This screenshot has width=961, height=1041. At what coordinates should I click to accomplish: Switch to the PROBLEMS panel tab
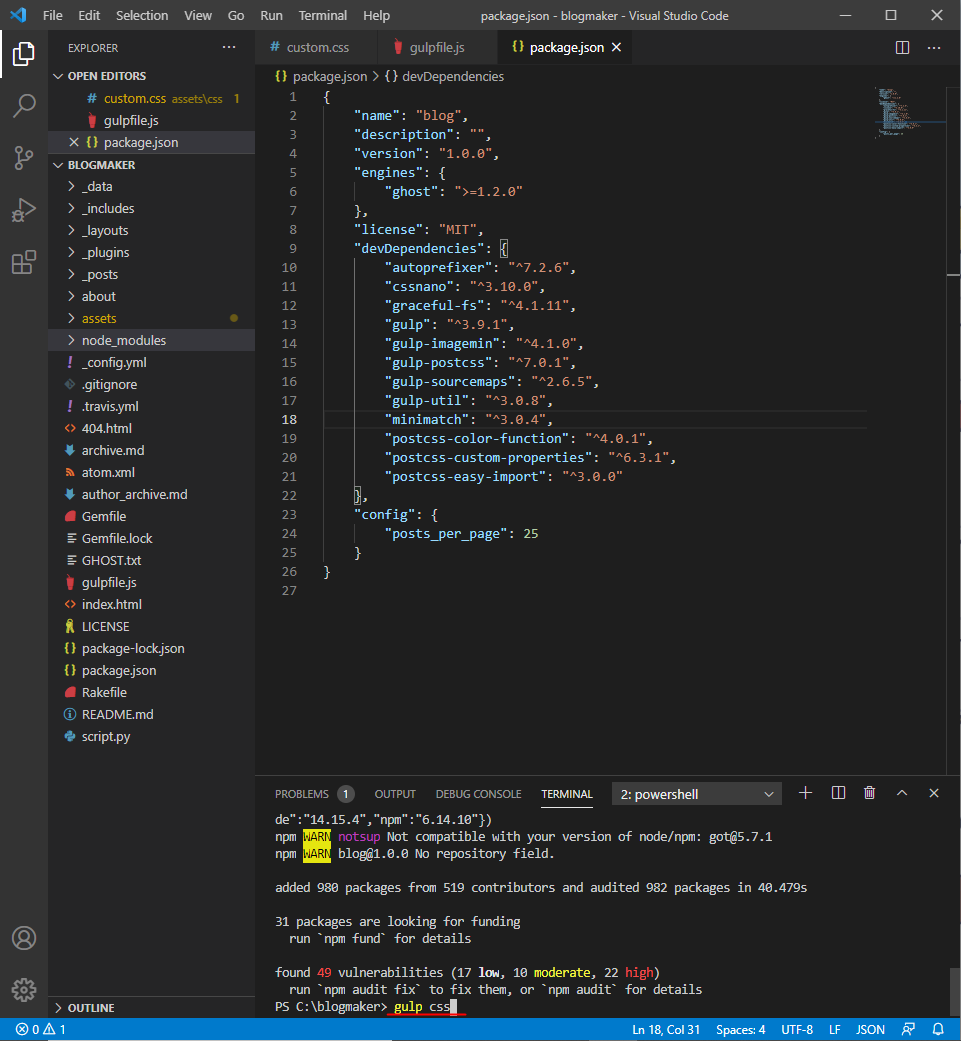coord(315,794)
